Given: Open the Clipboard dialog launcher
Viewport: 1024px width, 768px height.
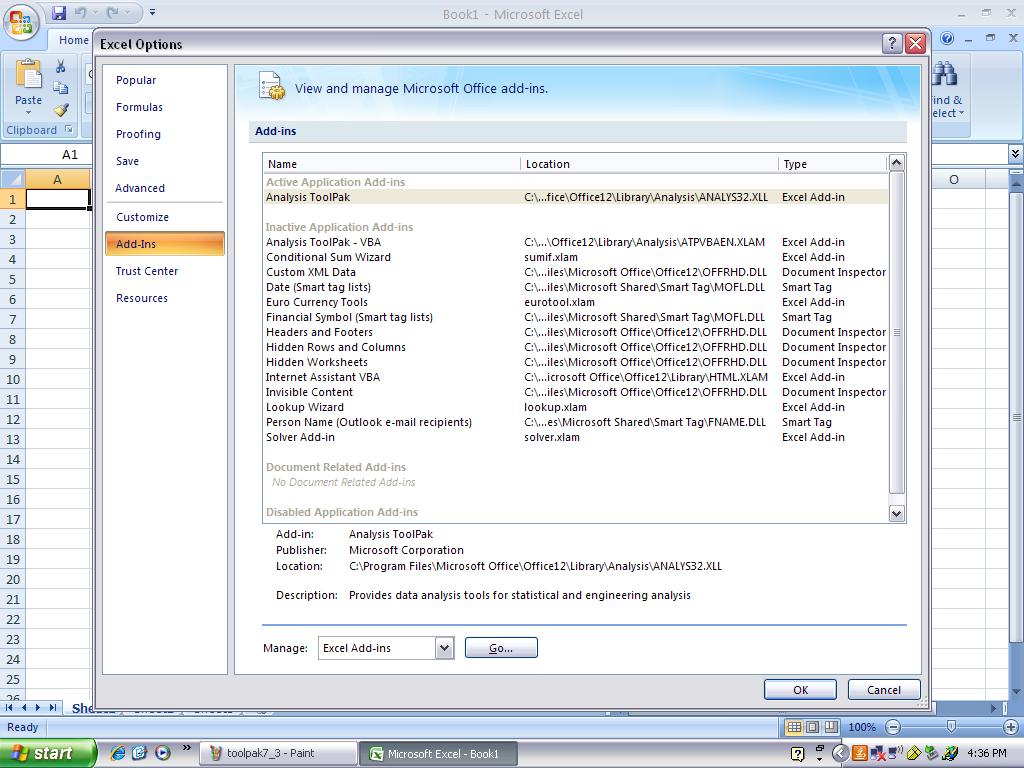Looking at the screenshot, I should (x=69, y=130).
